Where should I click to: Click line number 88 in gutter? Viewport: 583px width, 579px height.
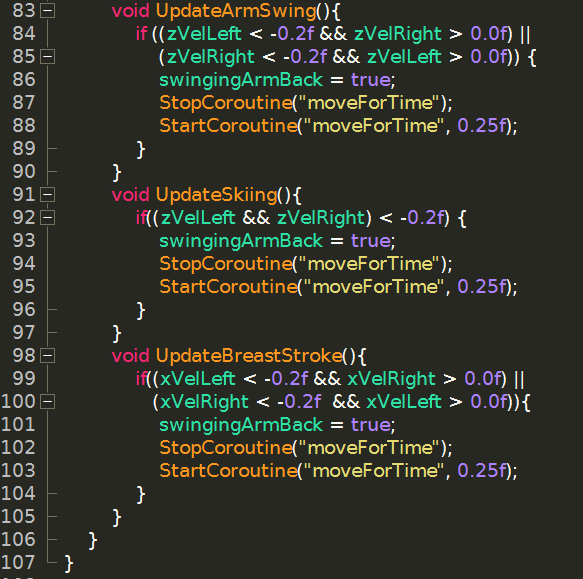24,126
